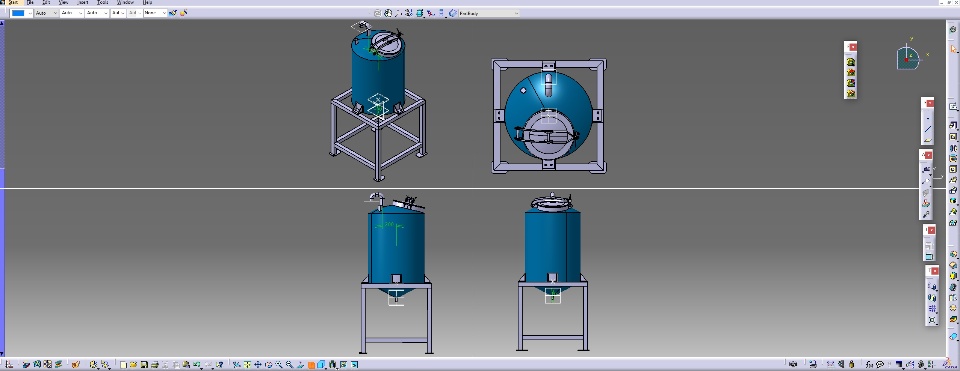Image resolution: width=960 pixels, height=371 pixels.
Task: Click the 3D compass in the viewport corner
Action: (909, 58)
